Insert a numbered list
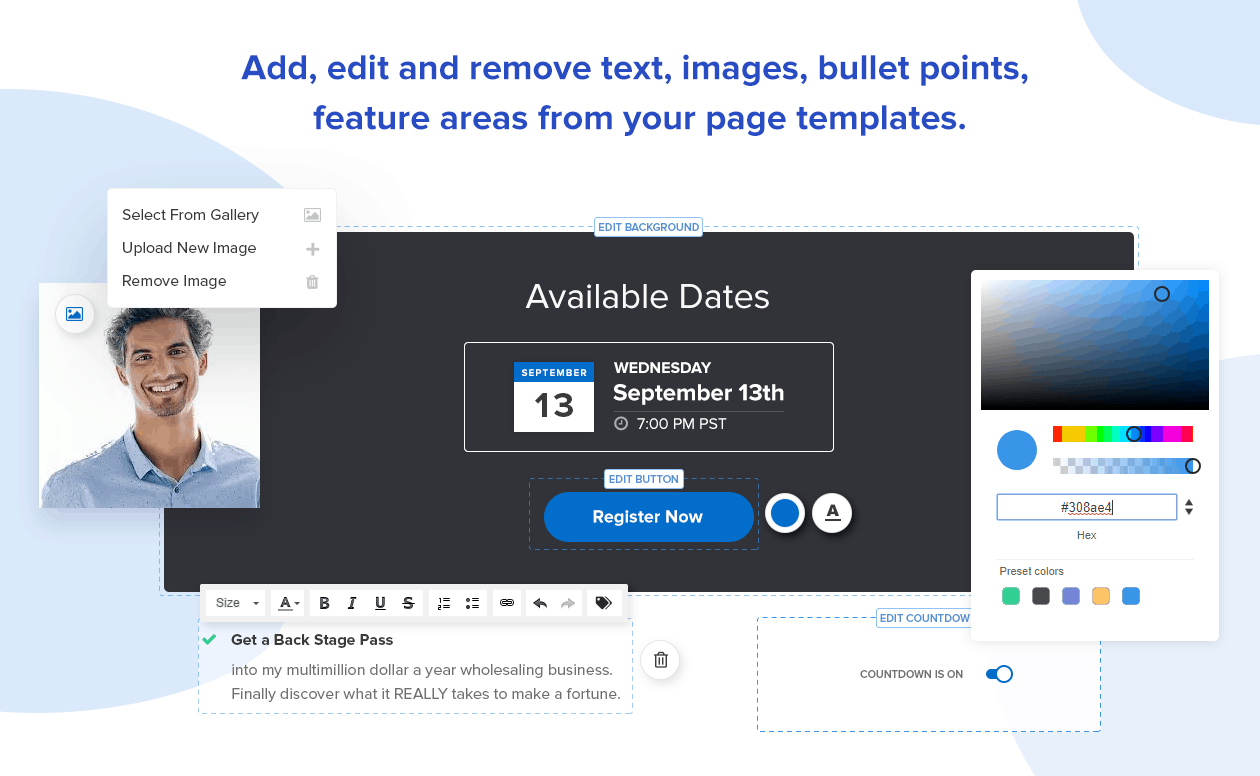This screenshot has height=776, width=1260. 444,603
